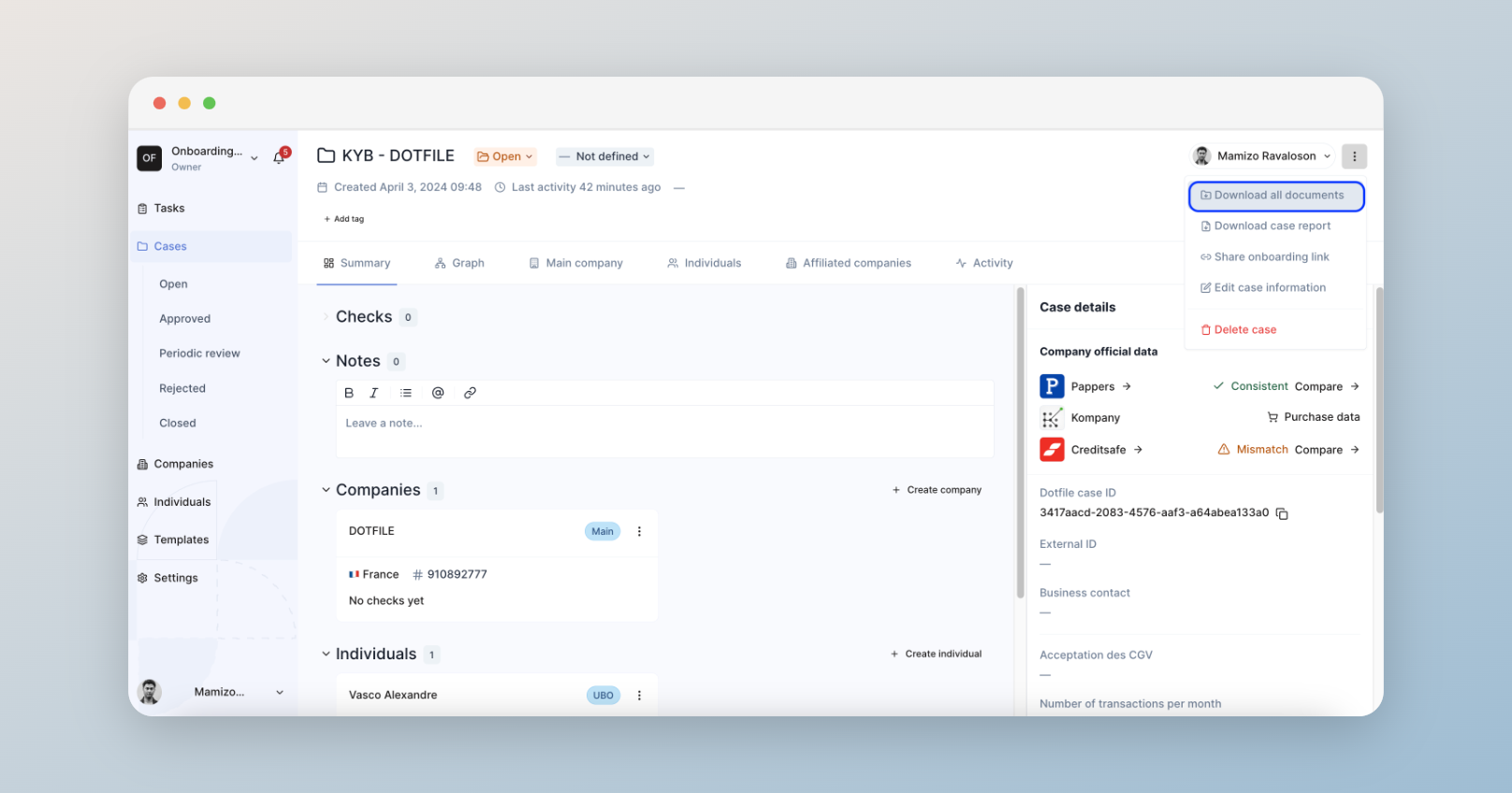Open the case three-dot options menu
This screenshot has height=793, width=1512.
tap(1354, 156)
